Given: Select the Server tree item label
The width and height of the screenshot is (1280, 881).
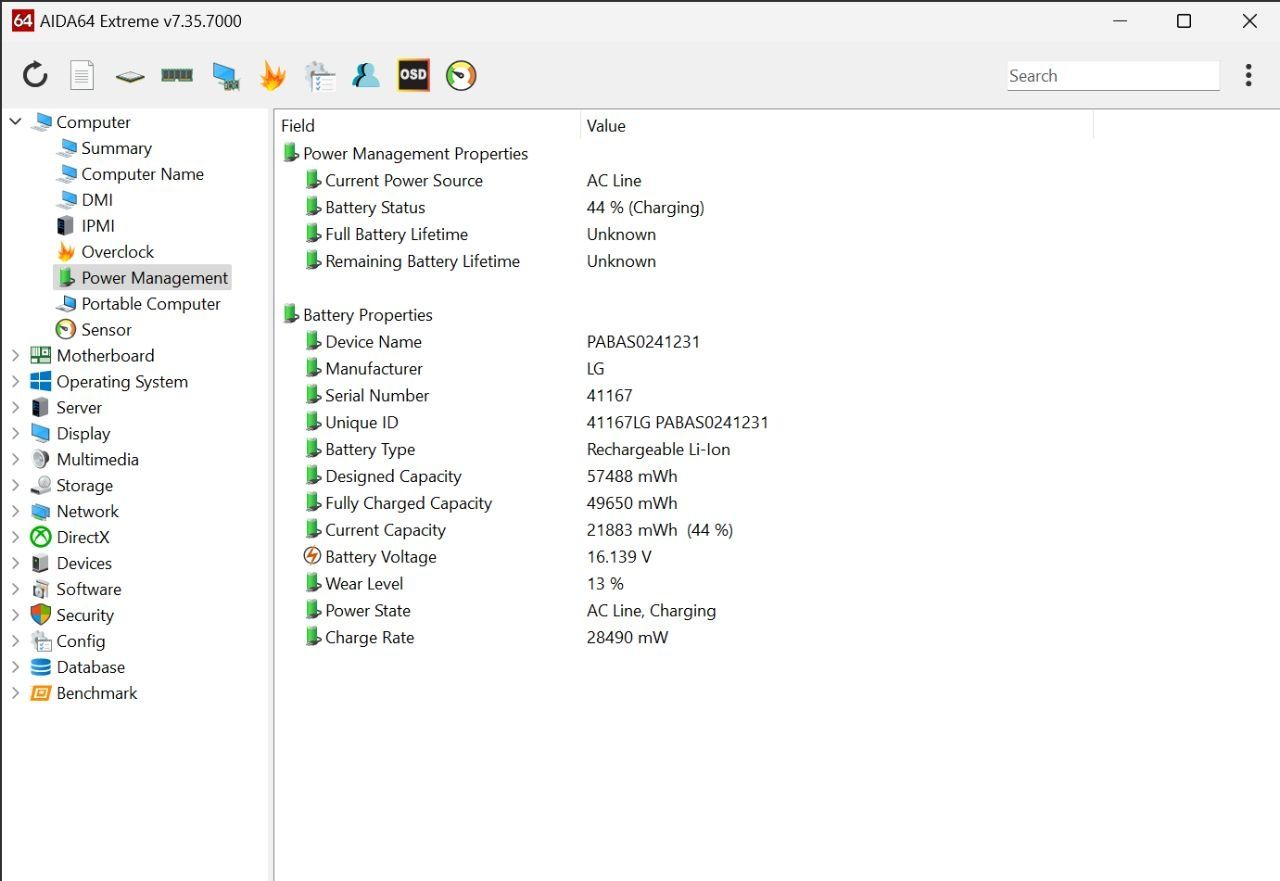Looking at the screenshot, I should click(79, 408).
